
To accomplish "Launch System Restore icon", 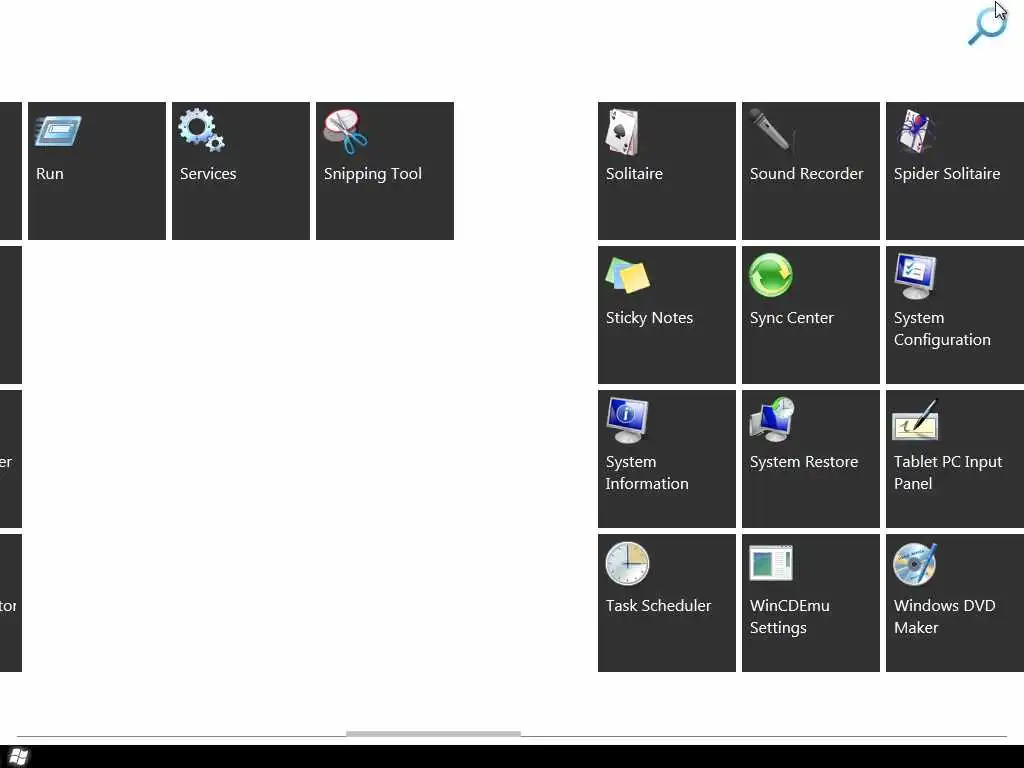I will (x=772, y=419).
